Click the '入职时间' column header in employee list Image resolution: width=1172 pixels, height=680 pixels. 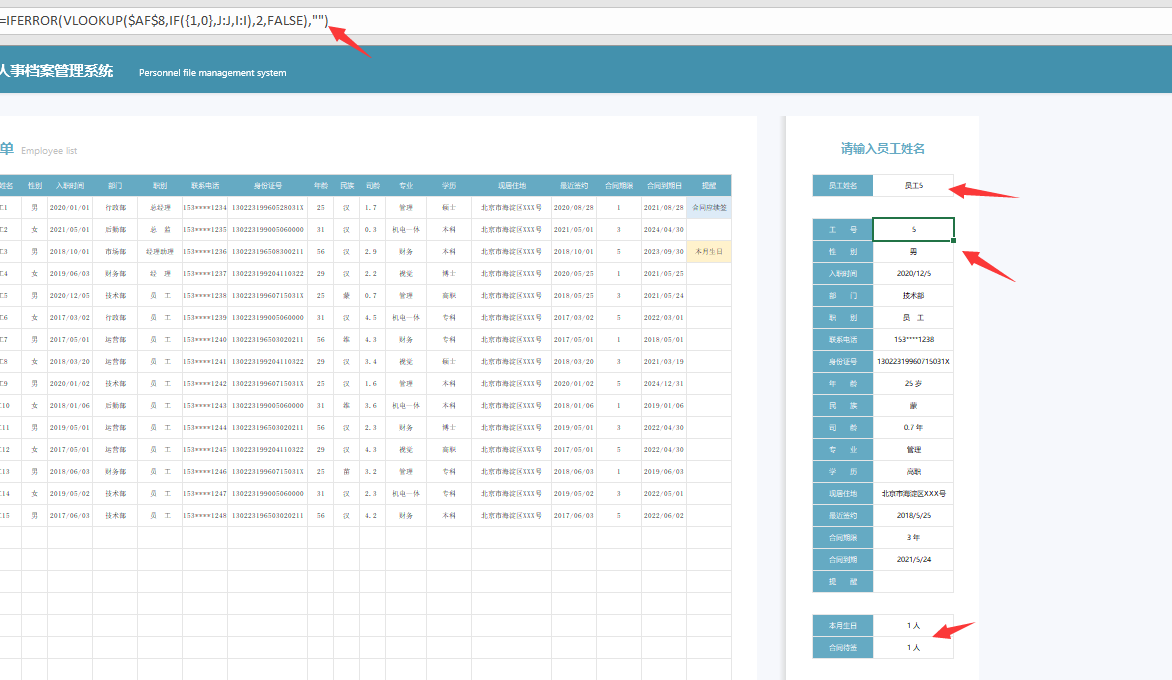tap(70, 185)
